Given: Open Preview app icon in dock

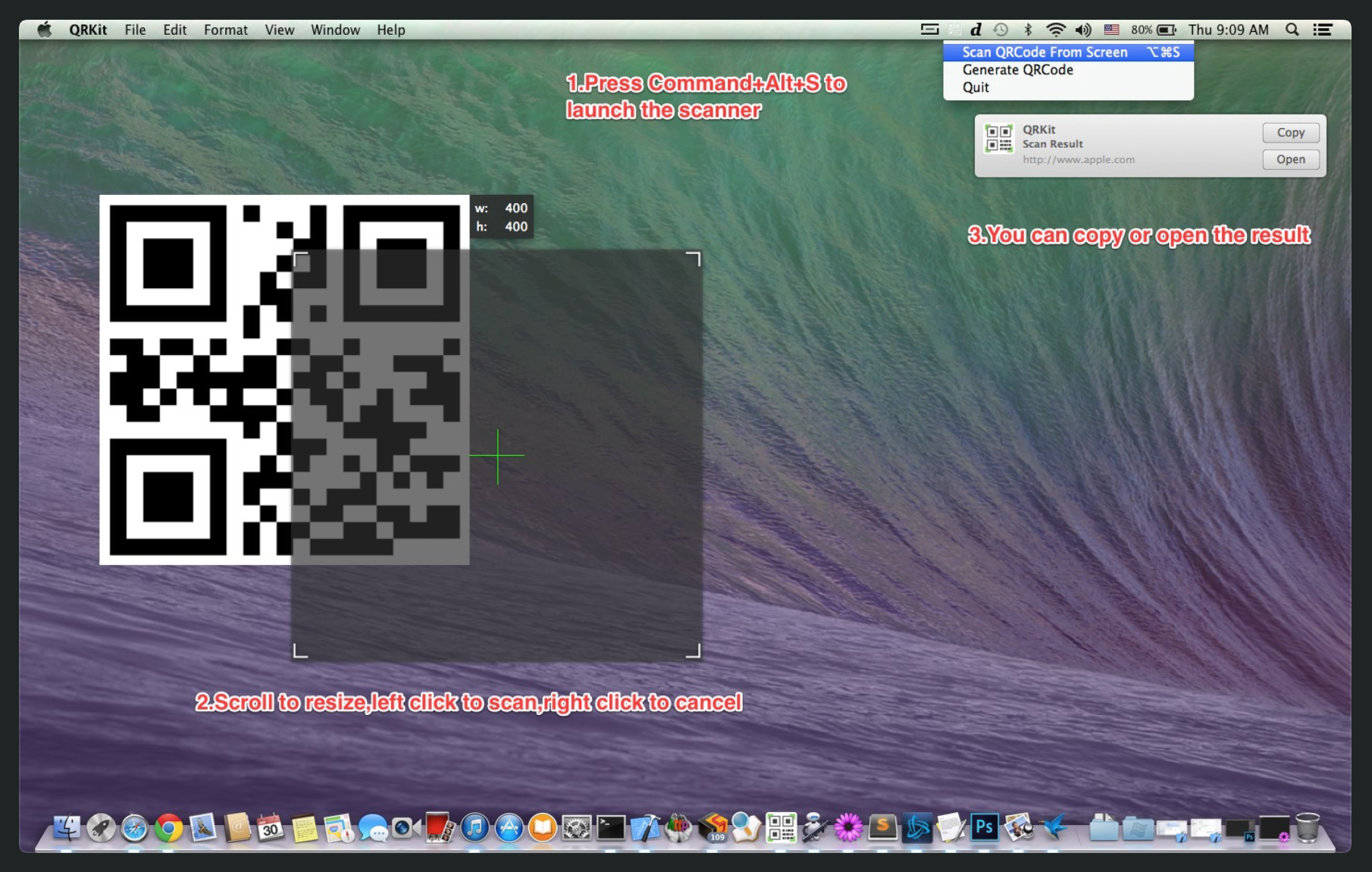Looking at the screenshot, I should pos(1018,827).
